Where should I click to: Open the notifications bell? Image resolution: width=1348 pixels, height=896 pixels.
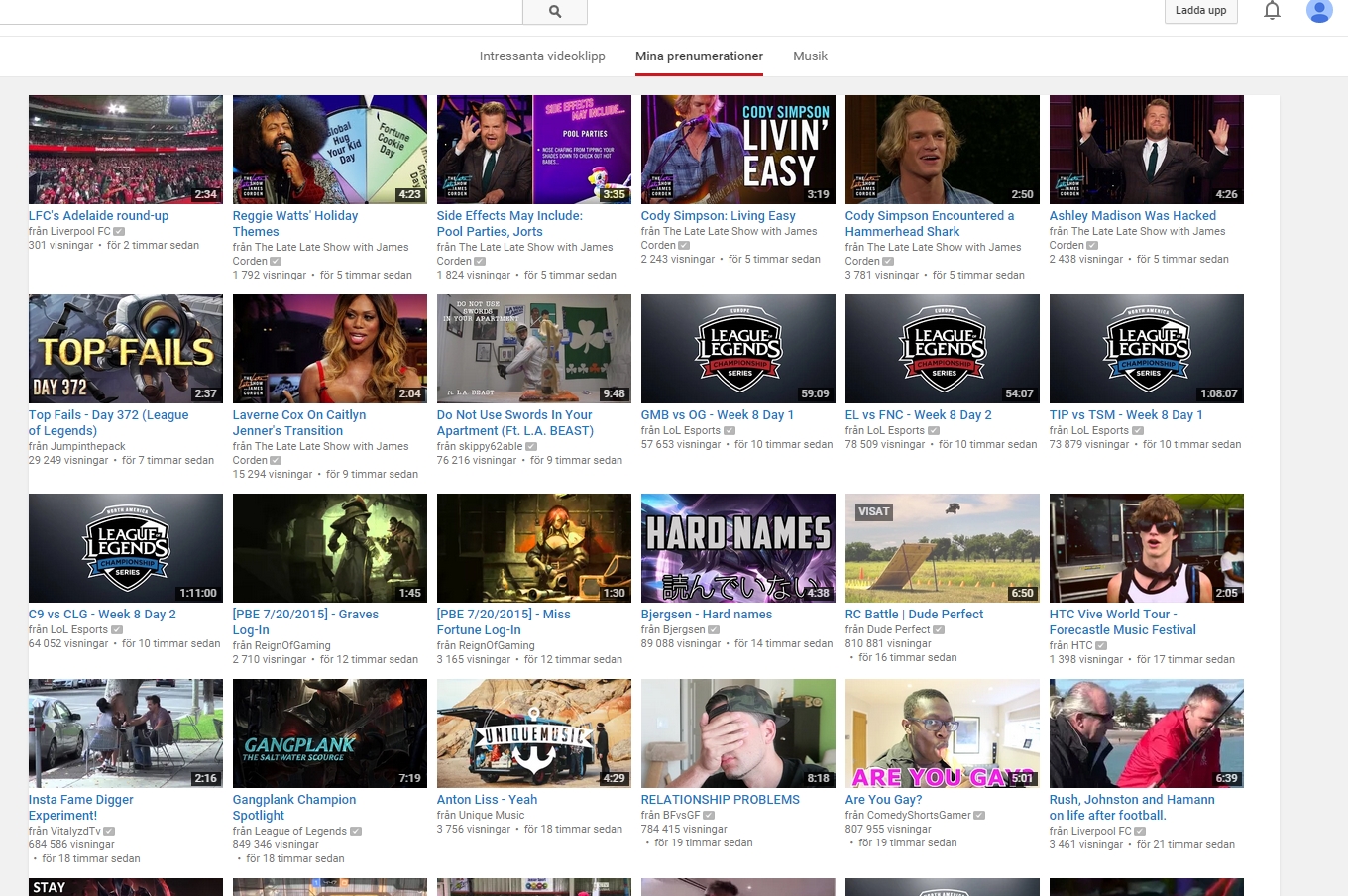click(1272, 11)
